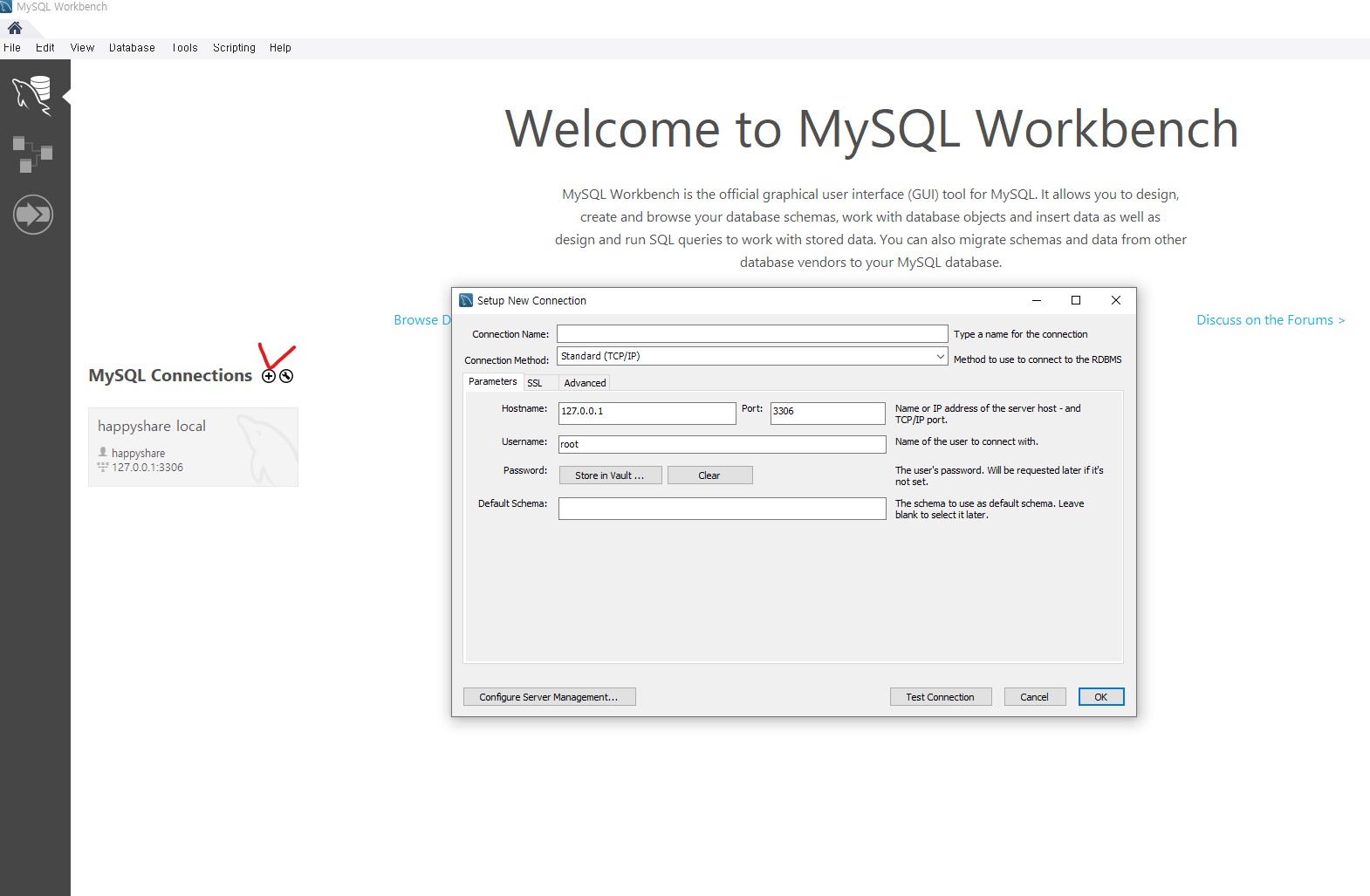
Task: Click the Default Schema input field
Action: coord(722,509)
